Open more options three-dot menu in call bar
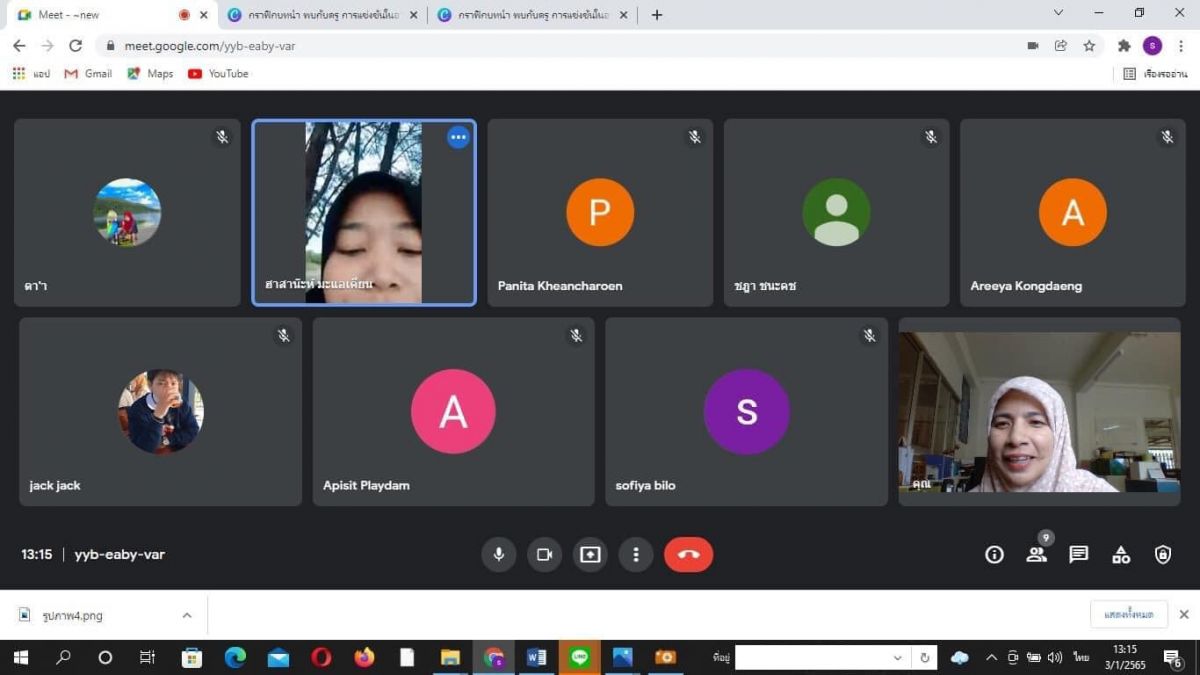The height and width of the screenshot is (675, 1200). pyautogui.click(x=636, y=554)
